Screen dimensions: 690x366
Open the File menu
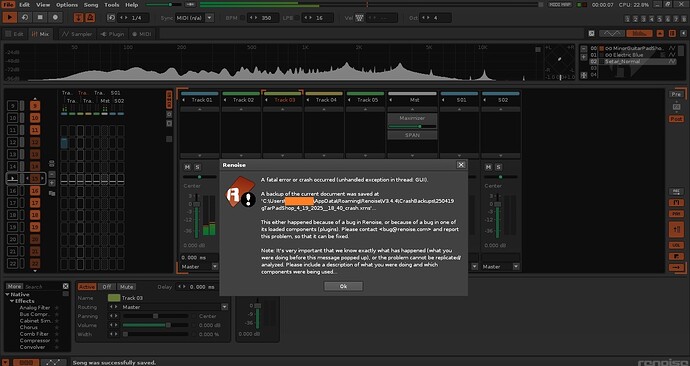coord(8,5)
